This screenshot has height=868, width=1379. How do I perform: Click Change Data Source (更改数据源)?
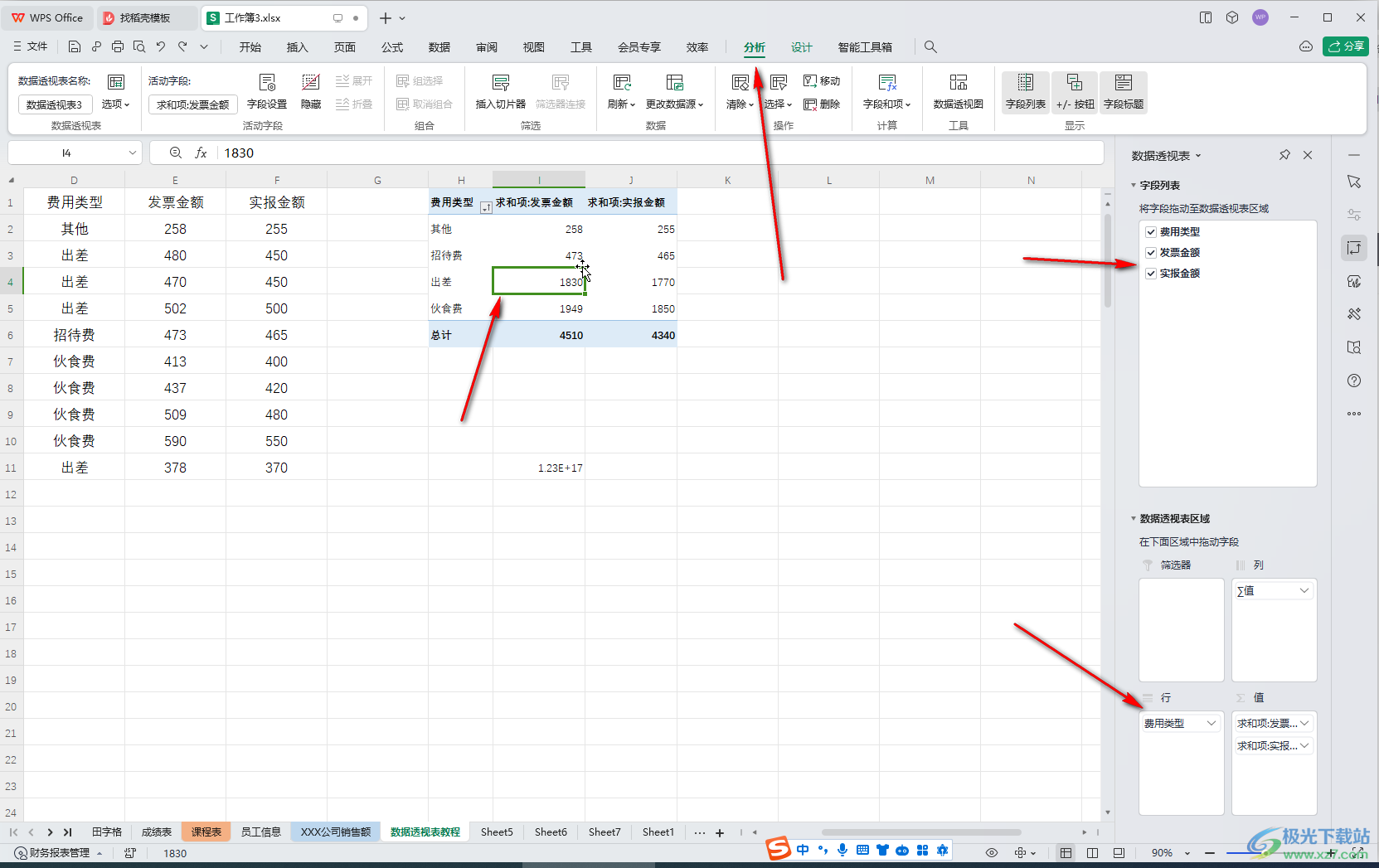click(675, 92)
